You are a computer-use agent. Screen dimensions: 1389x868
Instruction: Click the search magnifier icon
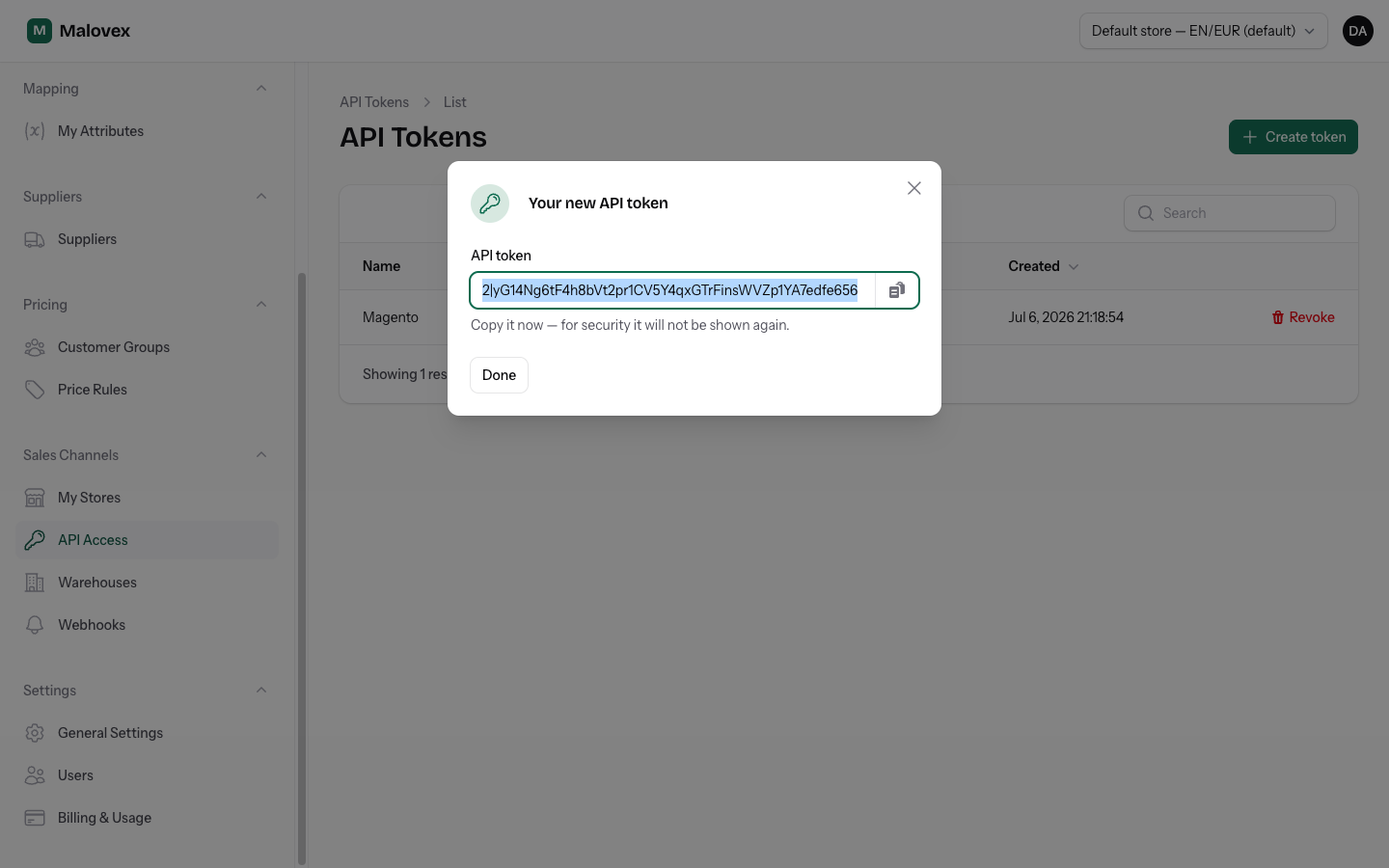pos(1146,213)
